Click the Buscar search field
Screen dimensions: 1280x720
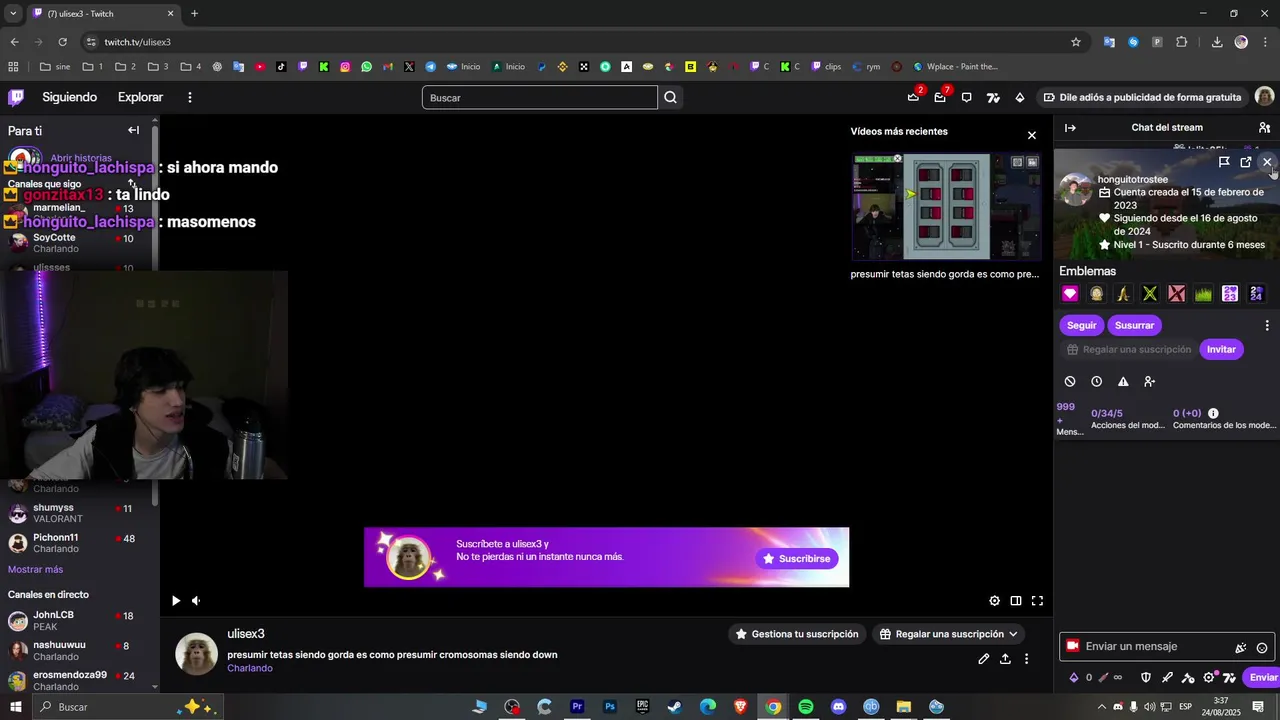pos(540,97)
